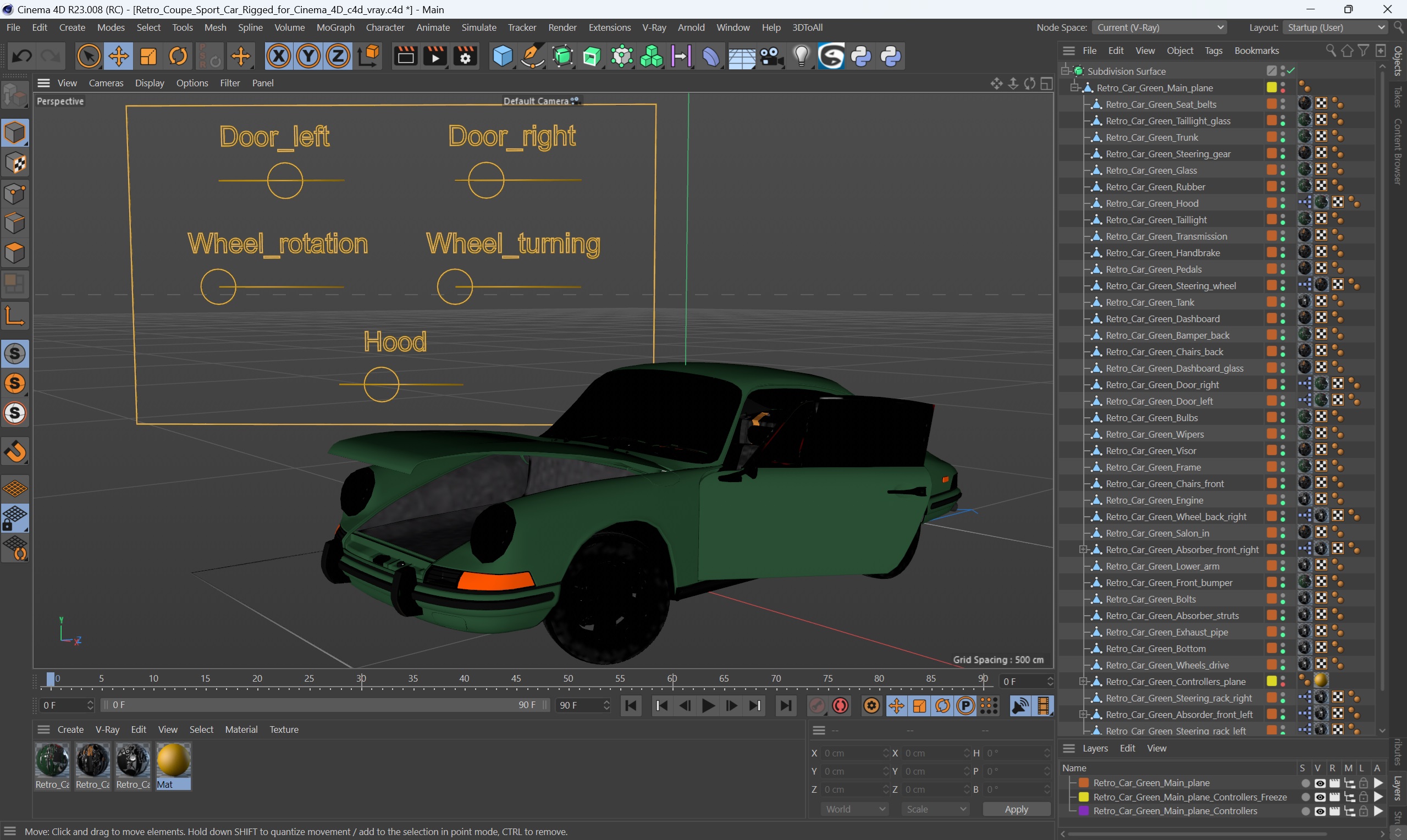1407x840 pixels.
Task: Open the Deformer (Bend) icon
Action: pos(711,56)
